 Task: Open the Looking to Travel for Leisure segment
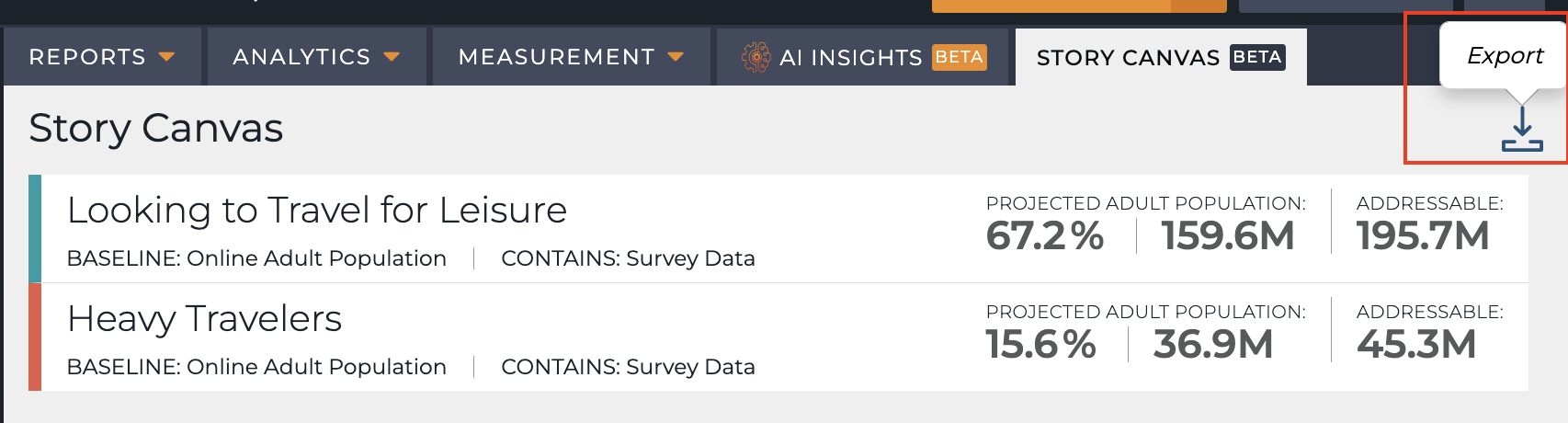(317, 211)
